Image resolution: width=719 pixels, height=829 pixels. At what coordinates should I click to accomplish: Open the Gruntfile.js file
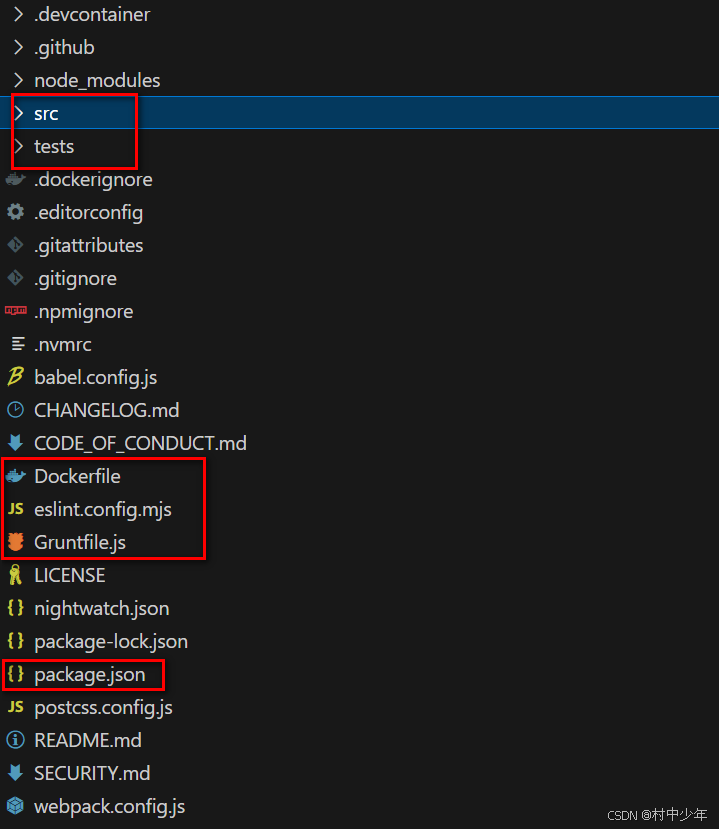coord(80,542)
